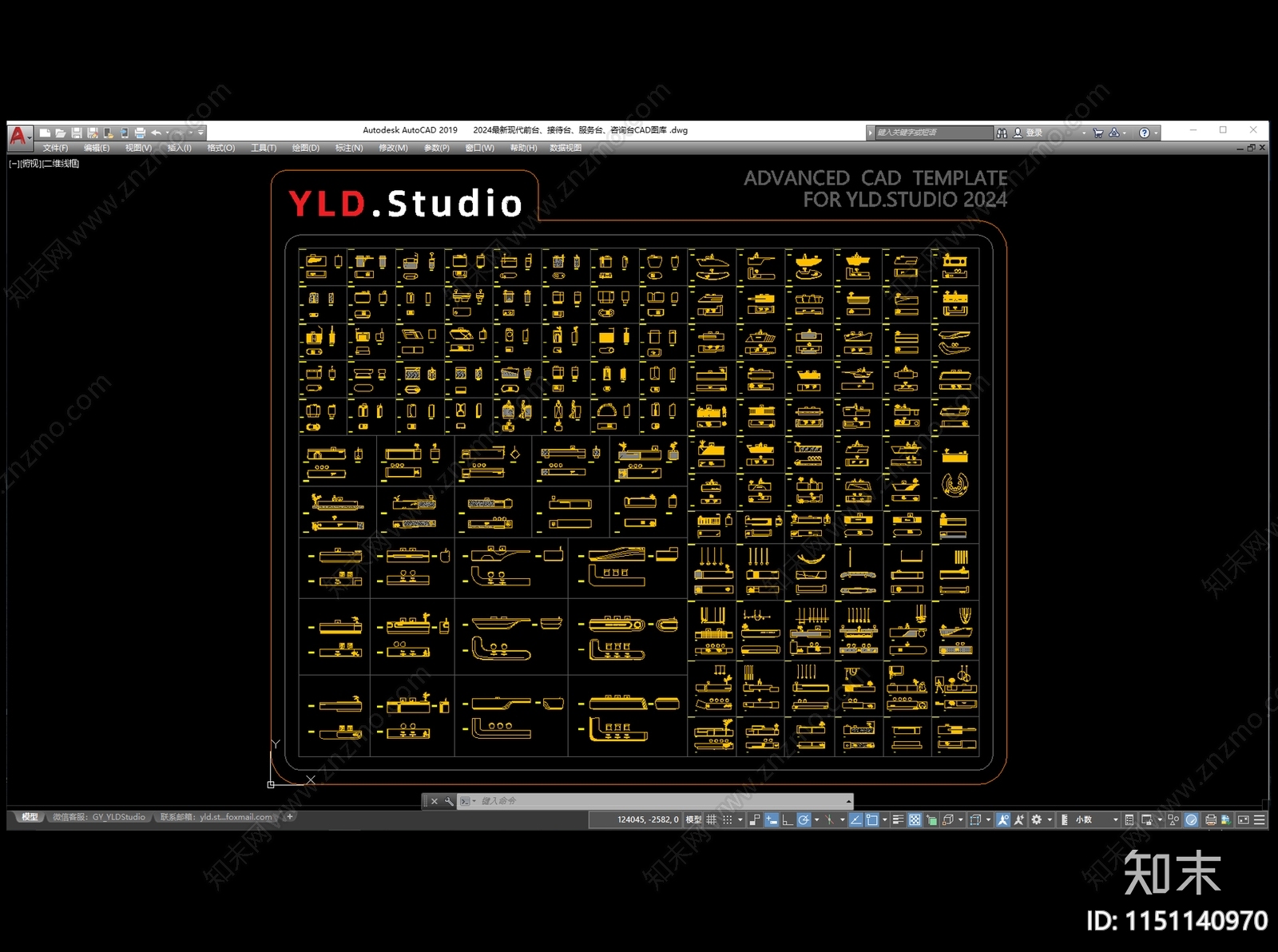Image resolution: width=1278 pixels, height=952 pixels.
Task: Click the 二维线框 visual style label
Action: (x=60, y=164)
